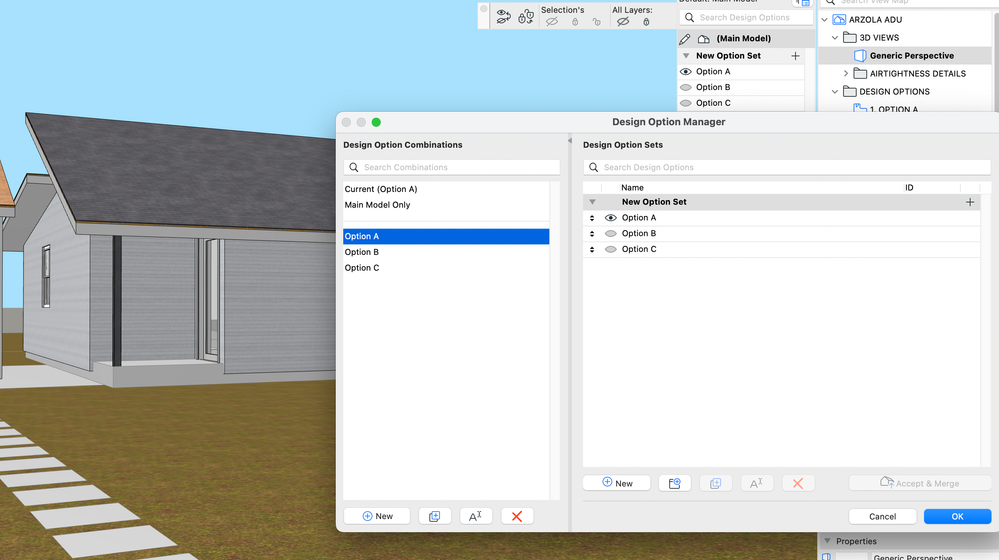Image resolution: width=999 pixels, height=560 pixels.
Task: Lock all layers icon under All Layers
Action: click(646, 22)
